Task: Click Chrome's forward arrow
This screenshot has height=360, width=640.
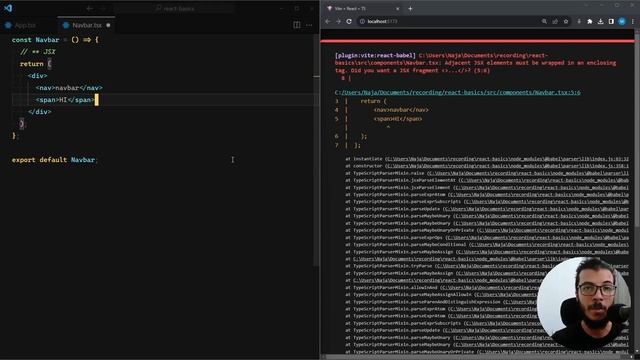Action: pyautogui.click(x=338, y=21)
